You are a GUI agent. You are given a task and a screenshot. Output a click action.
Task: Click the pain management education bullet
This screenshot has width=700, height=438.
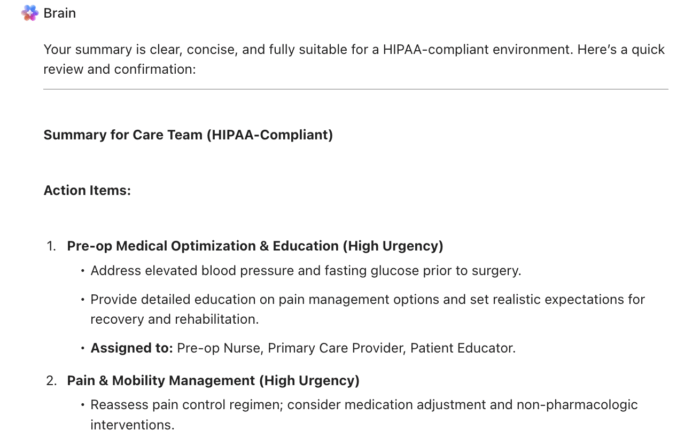point(367,309)
